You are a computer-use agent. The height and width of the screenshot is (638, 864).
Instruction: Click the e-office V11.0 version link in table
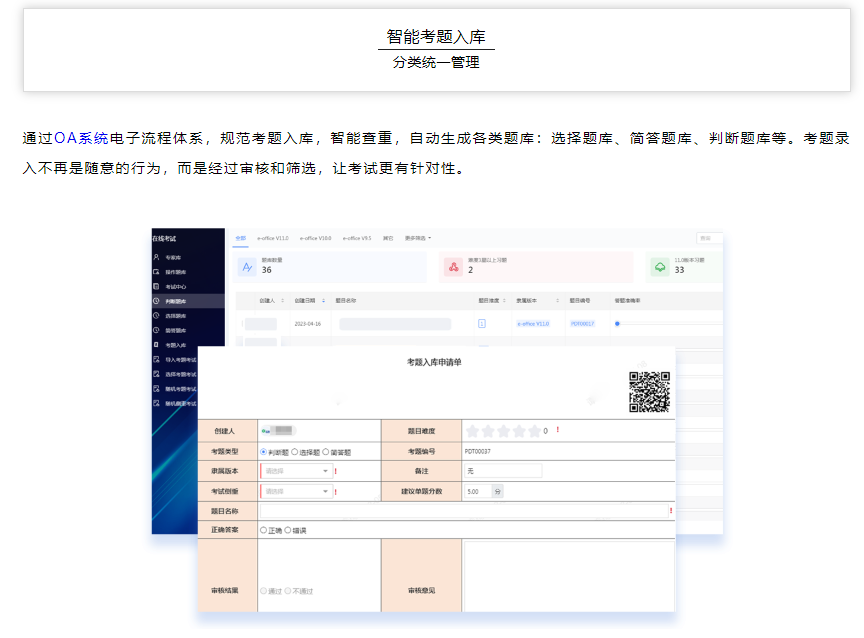pos(532,324)
